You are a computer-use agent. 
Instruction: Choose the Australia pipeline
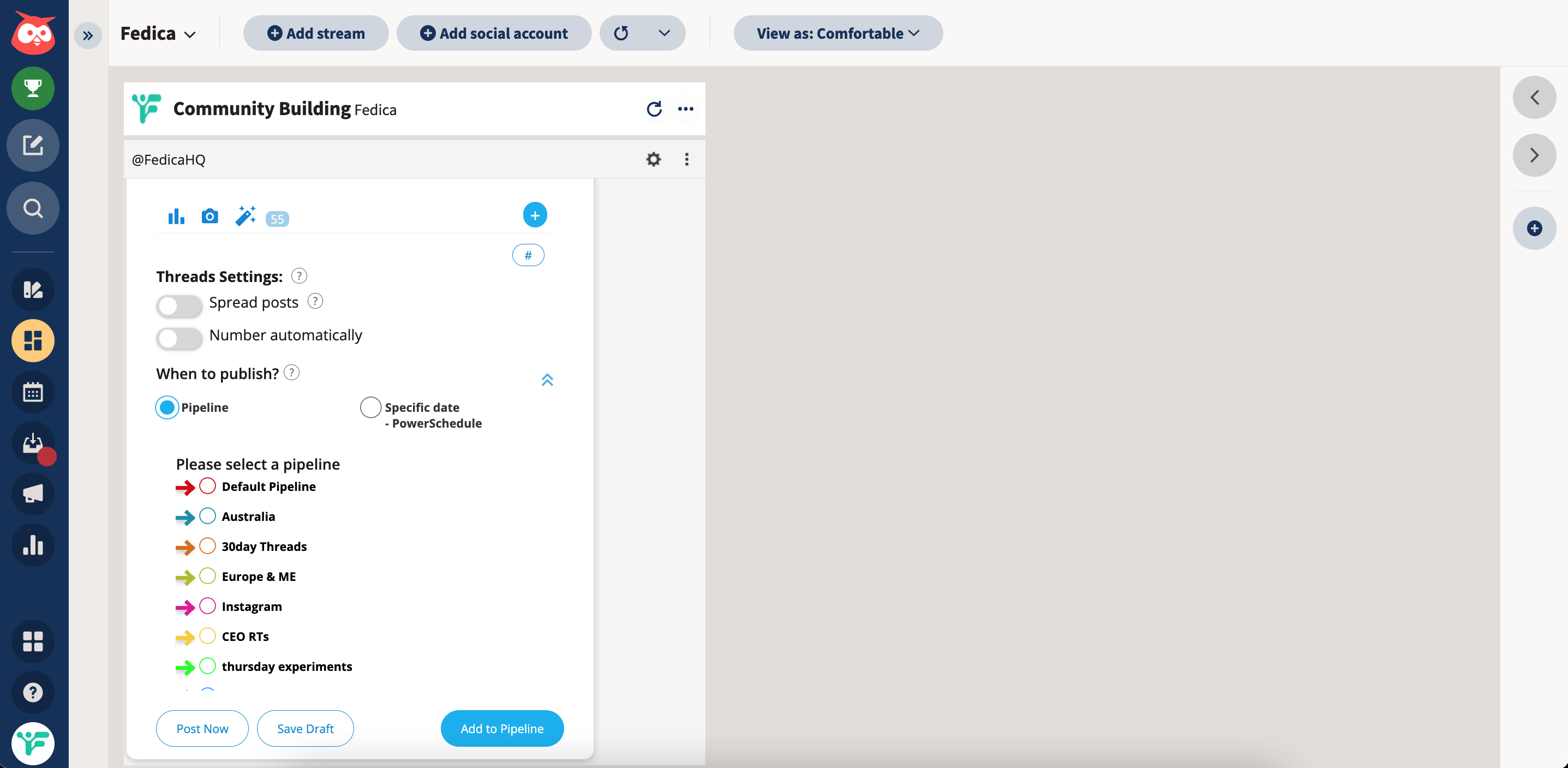pyautogui.click(x=207, y=516)
